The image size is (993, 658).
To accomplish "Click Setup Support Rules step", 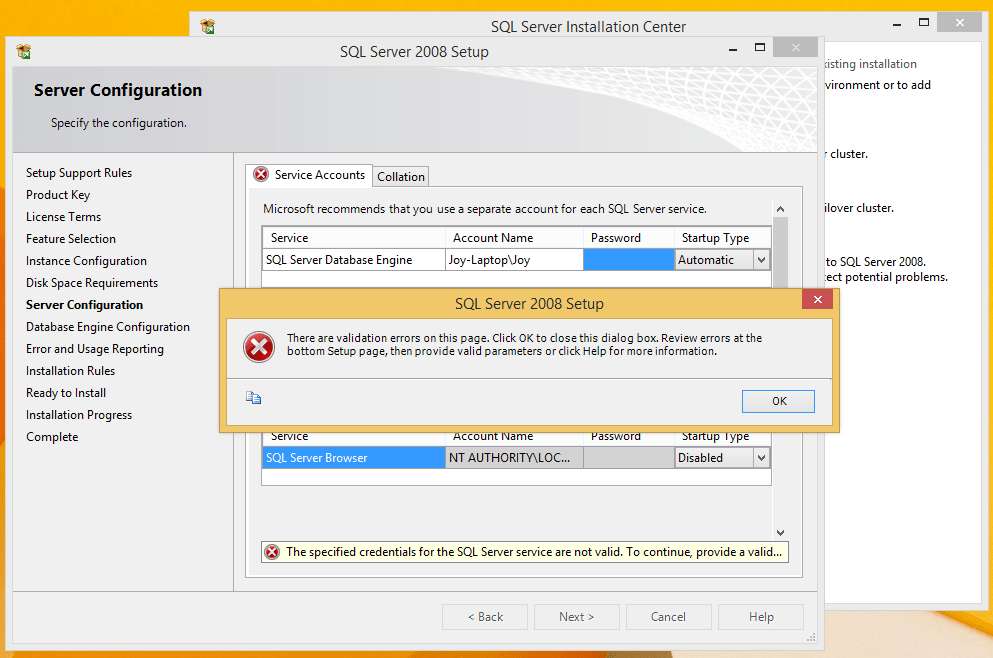I will (79, 173).
